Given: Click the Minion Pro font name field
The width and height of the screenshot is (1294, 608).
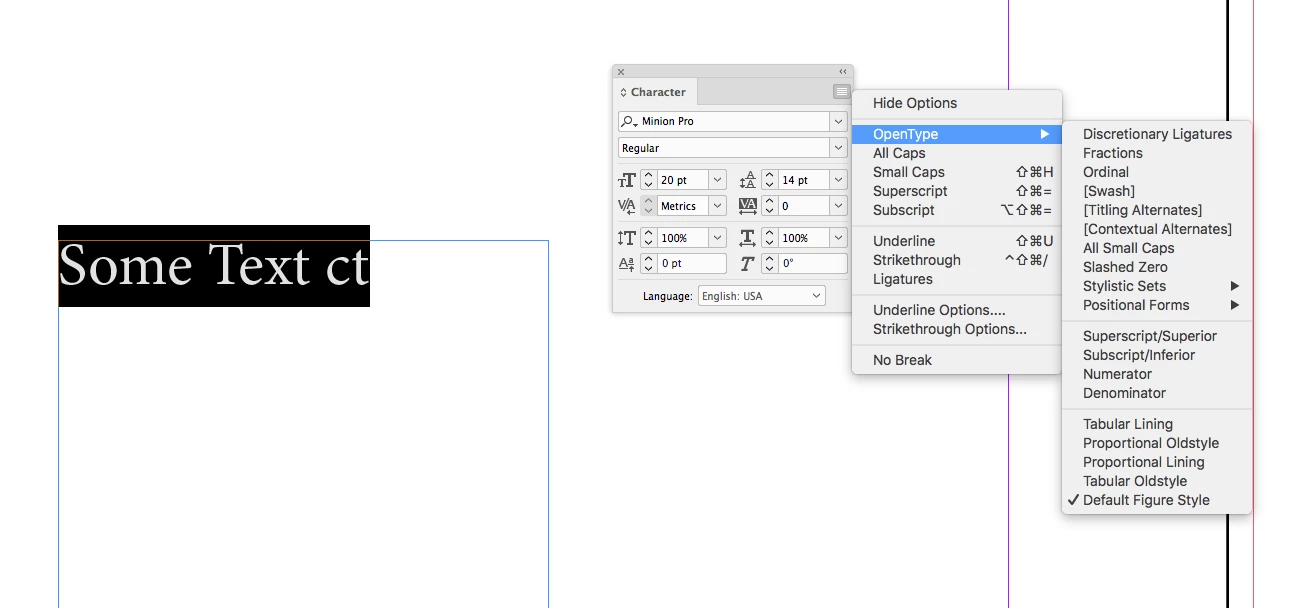Looking at the screenshot, I should coord(734,121).
